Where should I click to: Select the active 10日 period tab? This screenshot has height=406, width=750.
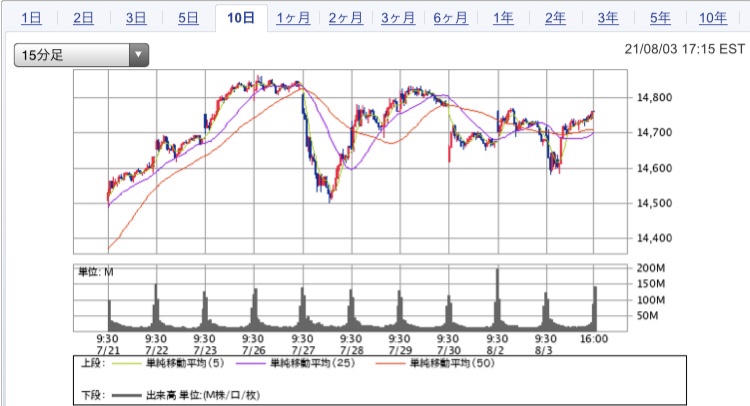tap(241, 18)
